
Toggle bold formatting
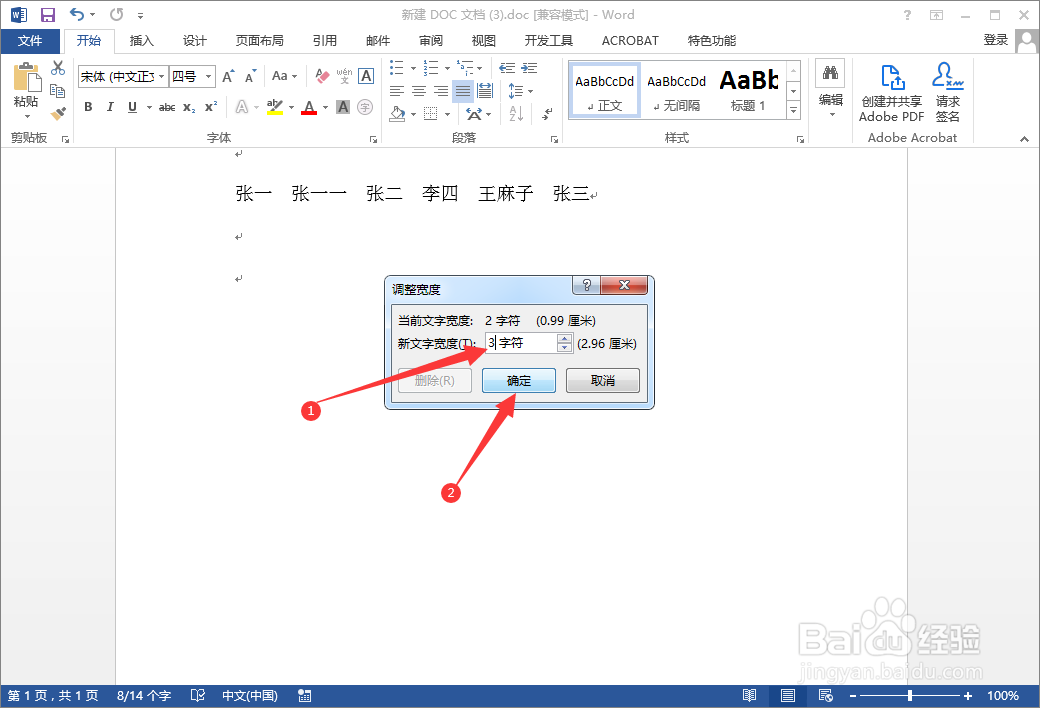(x=88, y=107)
